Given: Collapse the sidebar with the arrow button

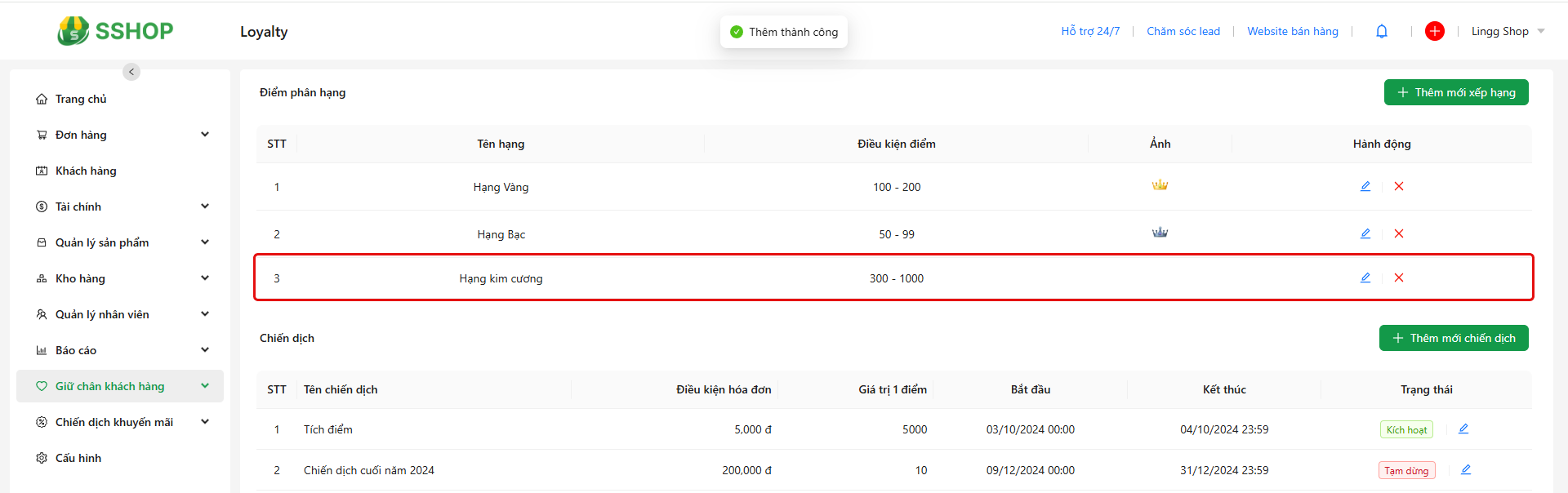Looking at the screenshot, I should 131,72.
